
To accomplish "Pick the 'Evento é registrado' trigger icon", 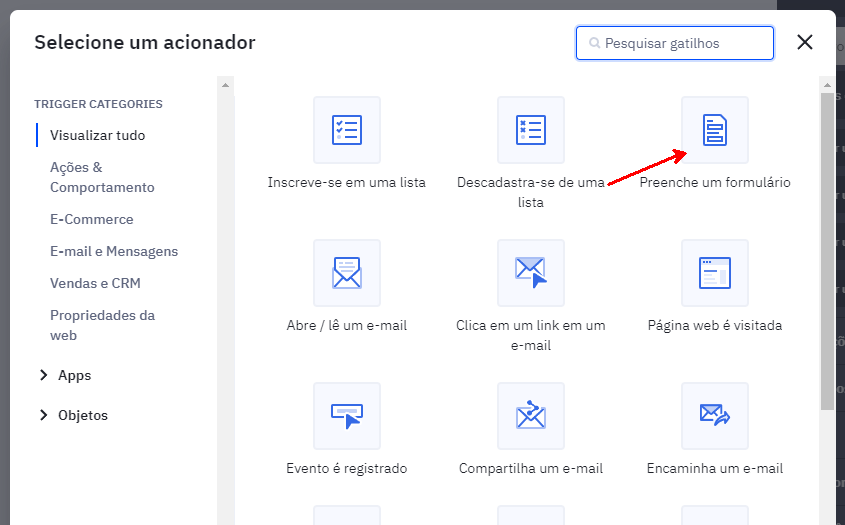I will coord(347,416).
